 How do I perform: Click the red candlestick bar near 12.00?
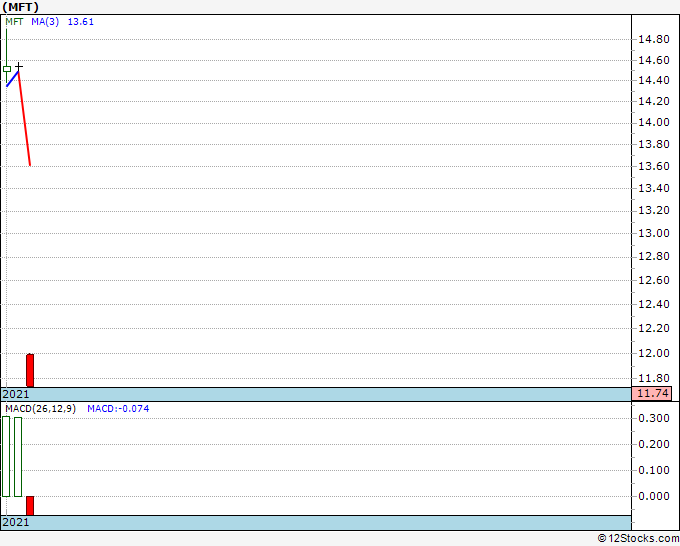30,370
